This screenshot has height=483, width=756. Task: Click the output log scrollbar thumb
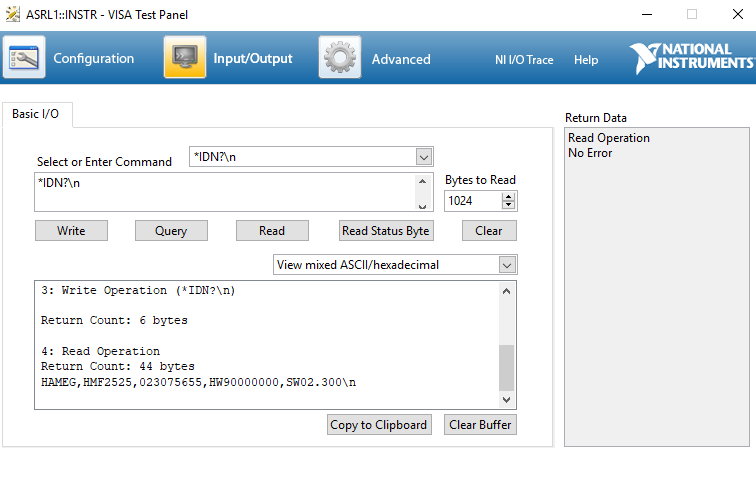point(506,367)
